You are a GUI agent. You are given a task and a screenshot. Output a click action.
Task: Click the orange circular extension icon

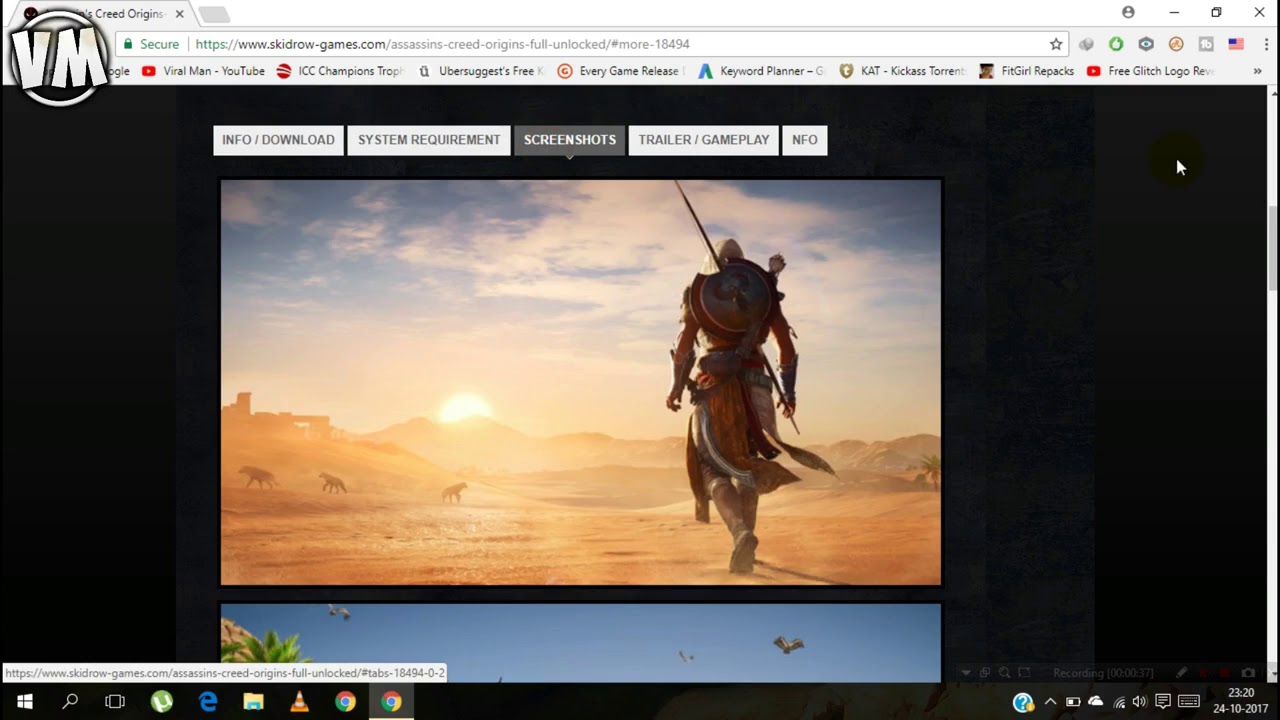point(1176,44)
